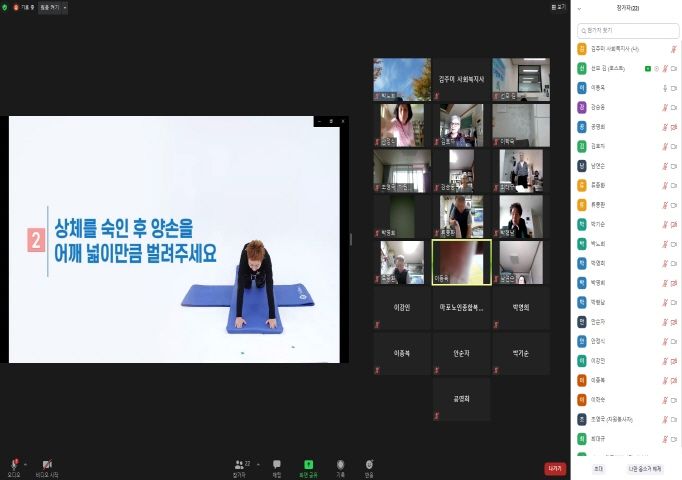Click the muted mic icon on 김주미 사회복지사 tile
Viewport: 682px width, 480px height.
point(437,96)
